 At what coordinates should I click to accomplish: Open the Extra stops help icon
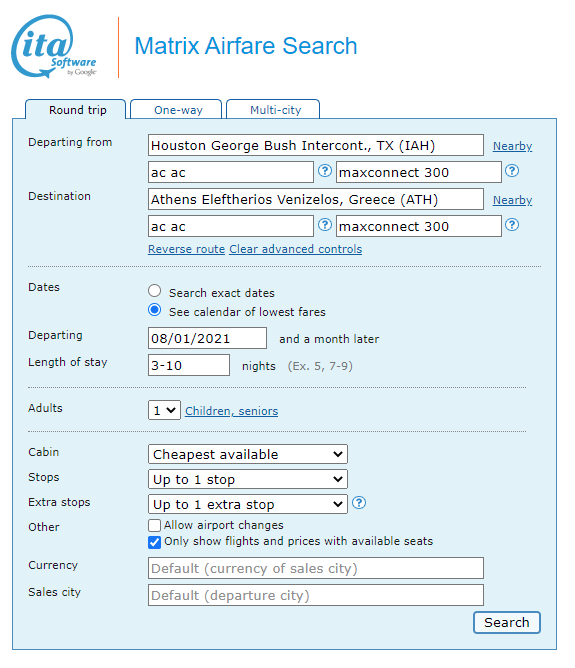pyautogui.click(x=359, y=503)
